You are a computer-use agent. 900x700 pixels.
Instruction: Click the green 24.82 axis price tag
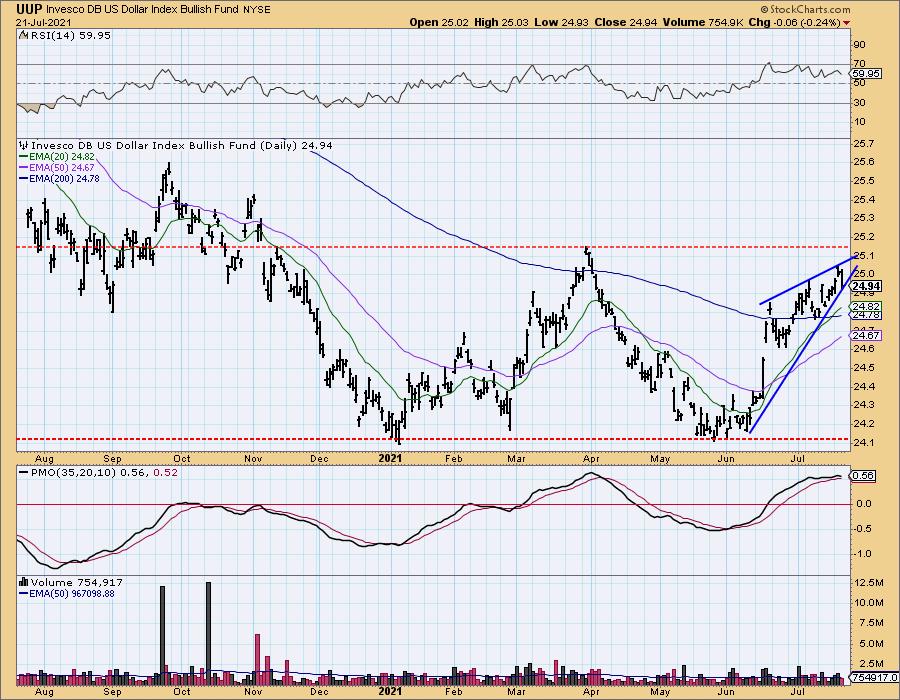tap(867, 306)
